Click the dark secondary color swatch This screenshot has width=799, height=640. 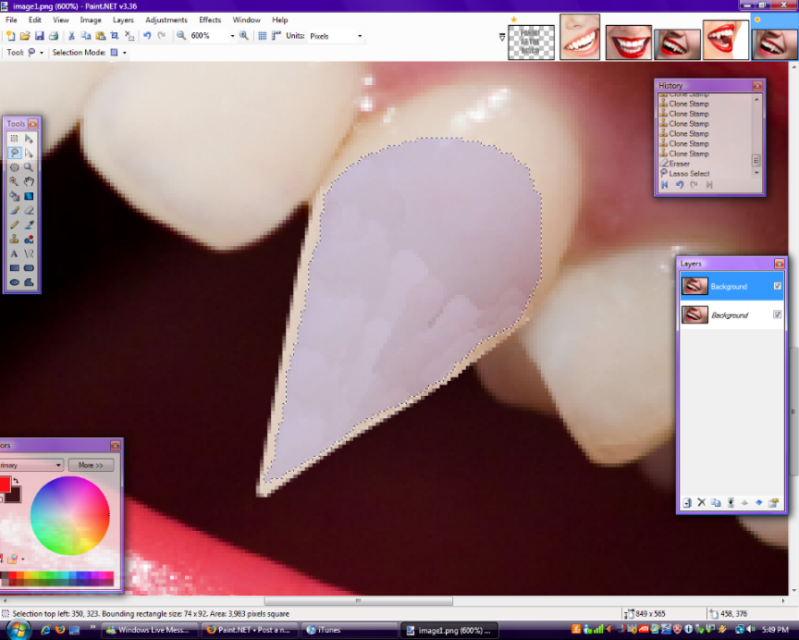pos(14,495)
